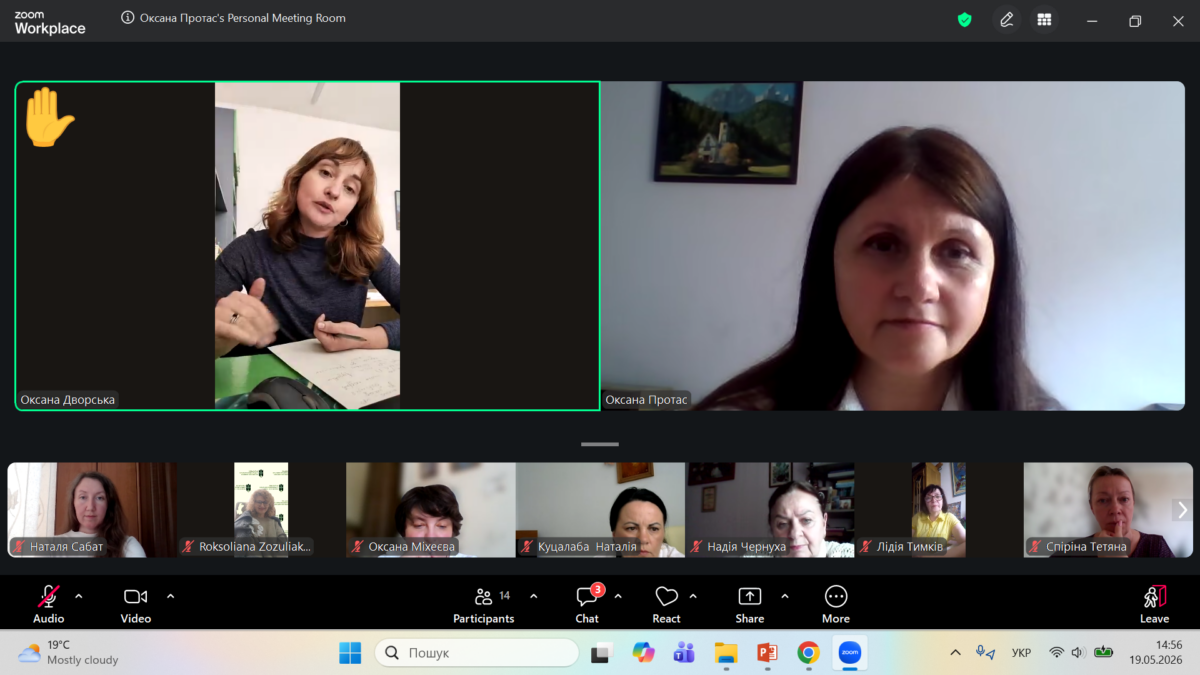Screen dimensions: 1200x675
Task: Open the More options menu
Action: click(x=836, y=604)
